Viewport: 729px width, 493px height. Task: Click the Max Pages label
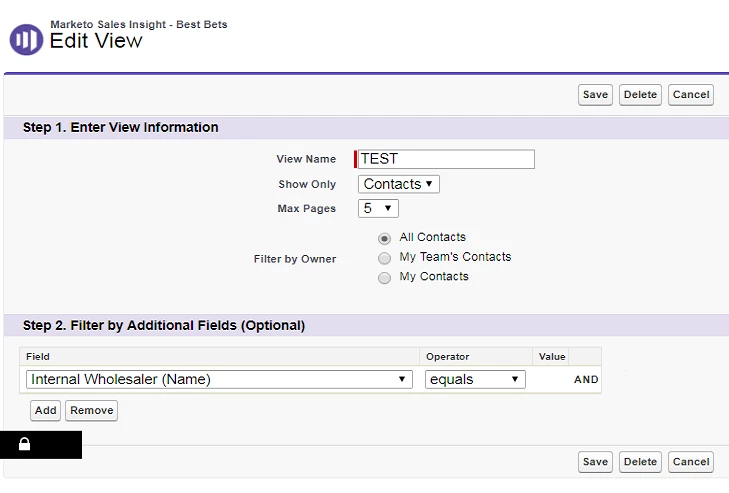306,208
